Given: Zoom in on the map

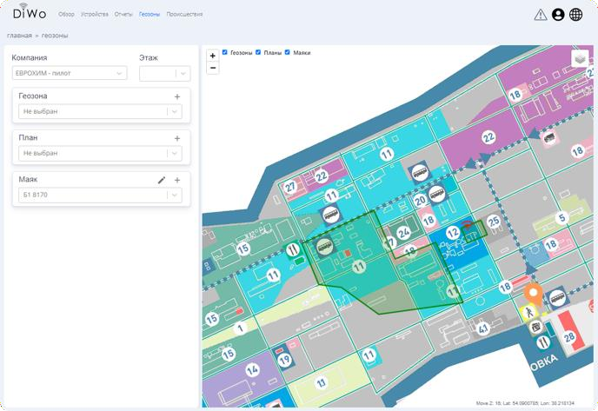Looking at the screenshot, I should (213, 56).
